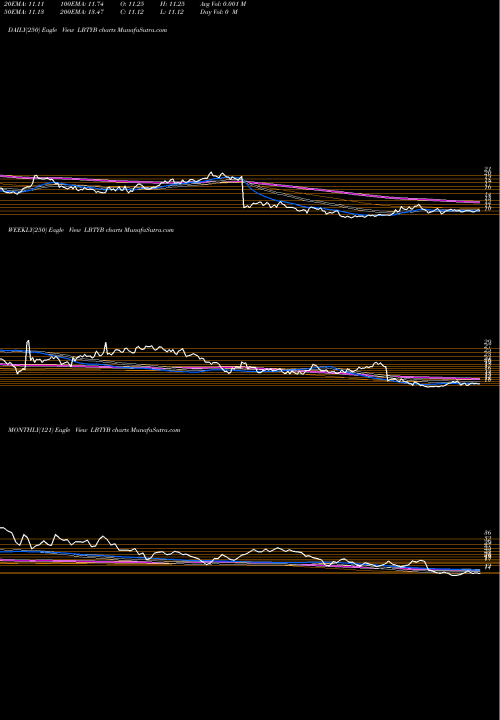
Task: Select the 100EMA: 11.74 readout
Action: click(83, 4)
